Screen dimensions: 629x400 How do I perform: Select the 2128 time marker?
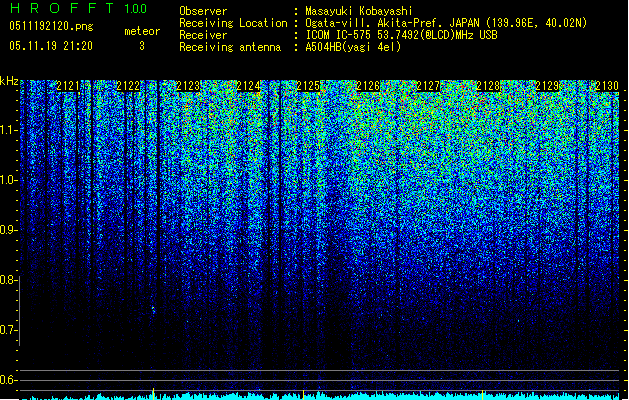point(488,86)
